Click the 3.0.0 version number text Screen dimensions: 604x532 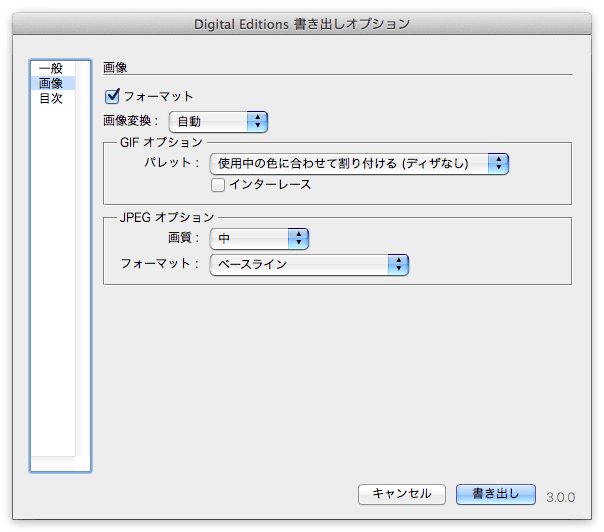pyautogui.click(x=560, y=497)
